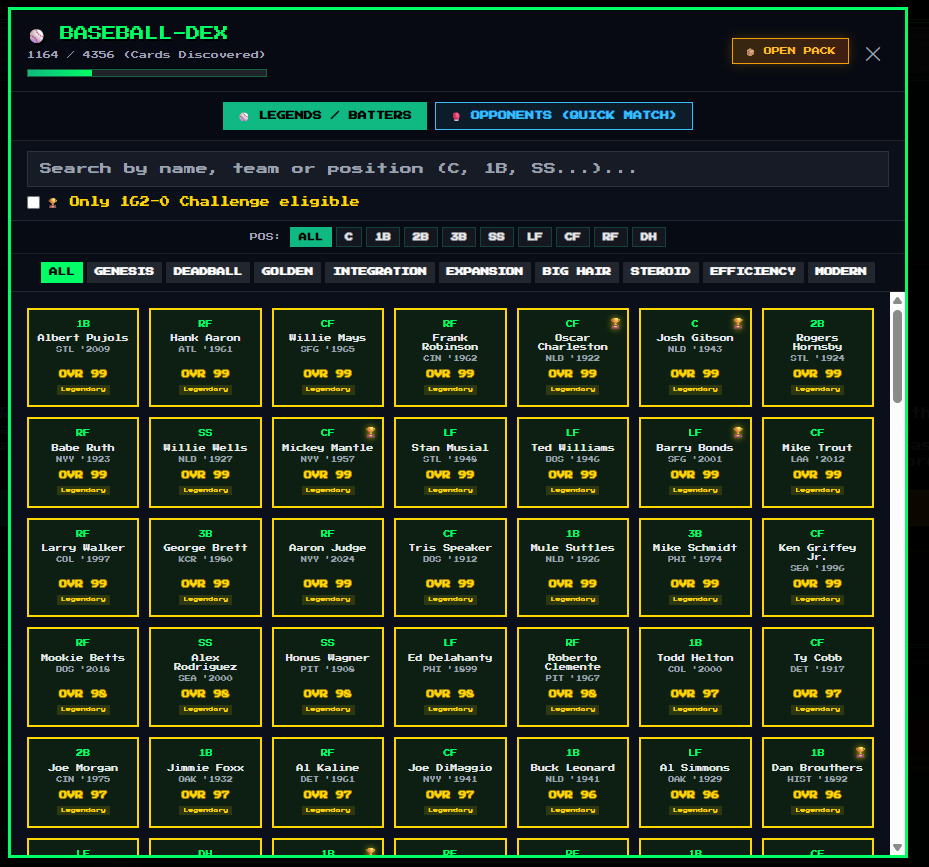Click trophy icon on Mickey Mantle card
This screenshot has width=929, height=867.
tap(370, 432)
